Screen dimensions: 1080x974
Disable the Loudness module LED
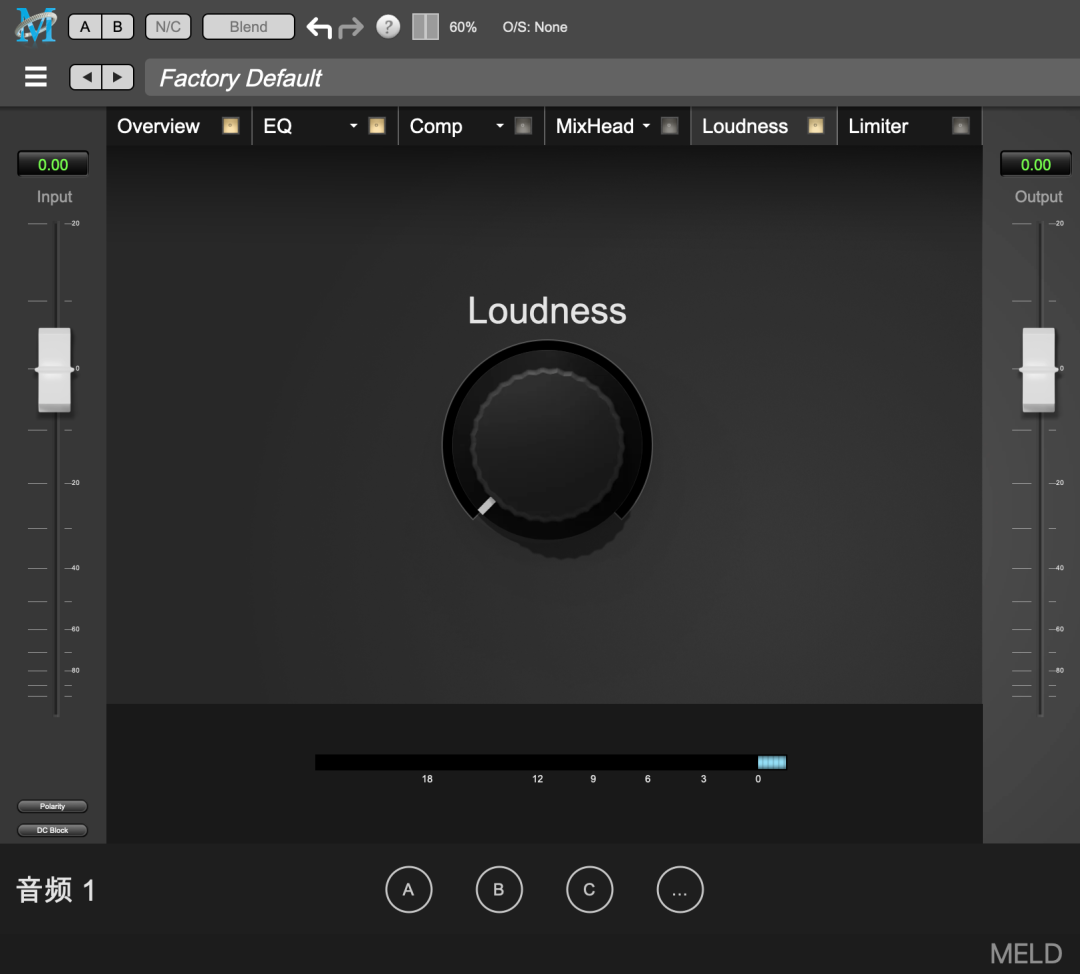[816, 125]
